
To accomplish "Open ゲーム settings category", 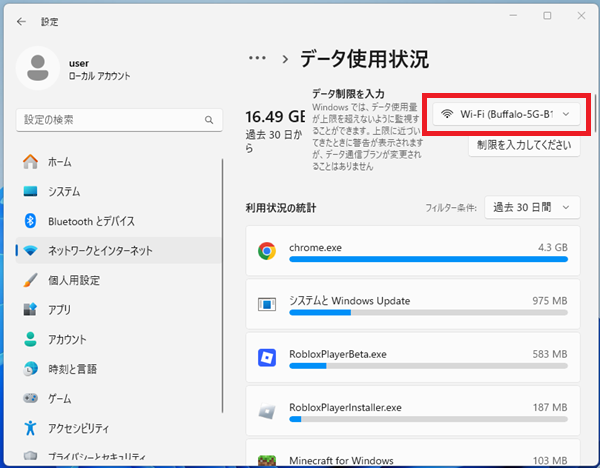I will point(119,398).
